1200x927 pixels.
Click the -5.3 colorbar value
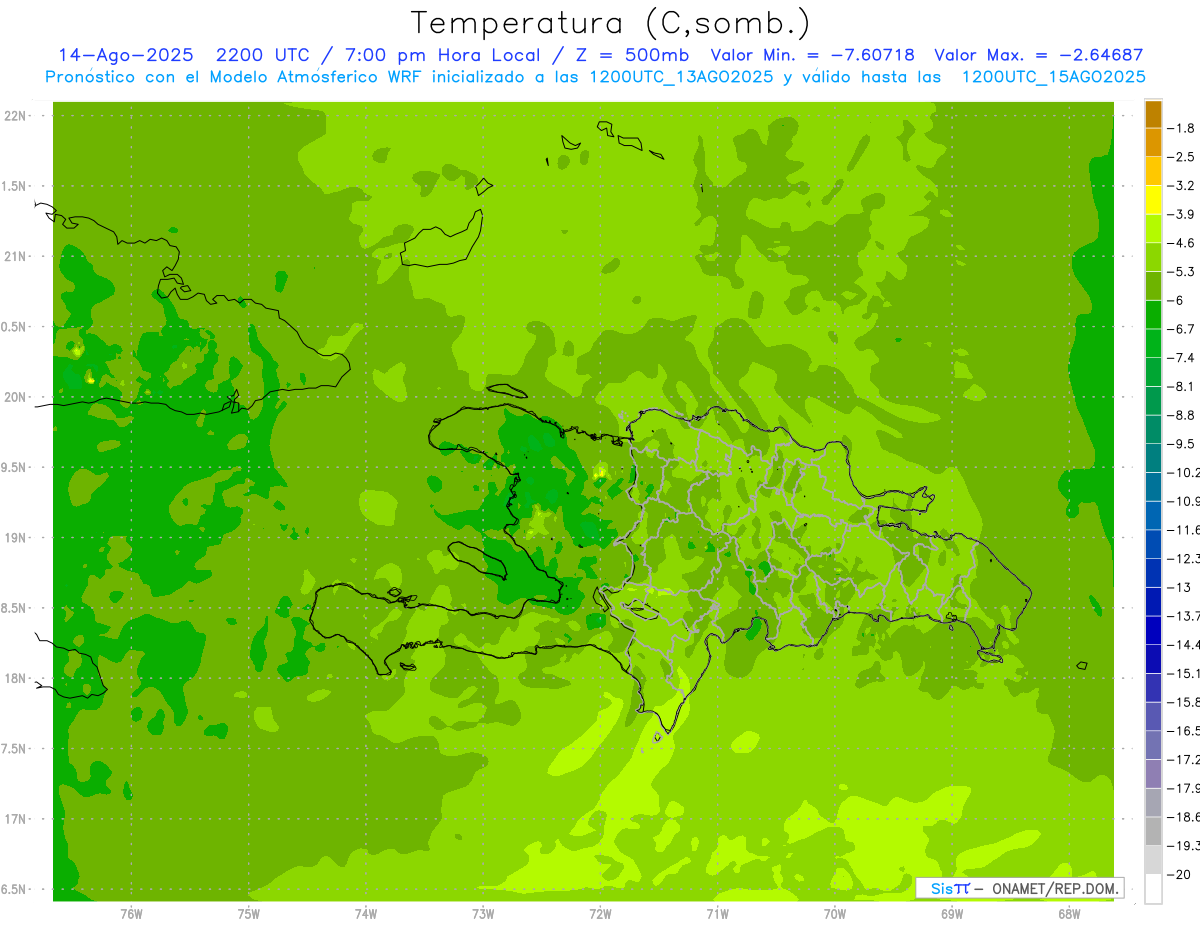pos(1180,272)
